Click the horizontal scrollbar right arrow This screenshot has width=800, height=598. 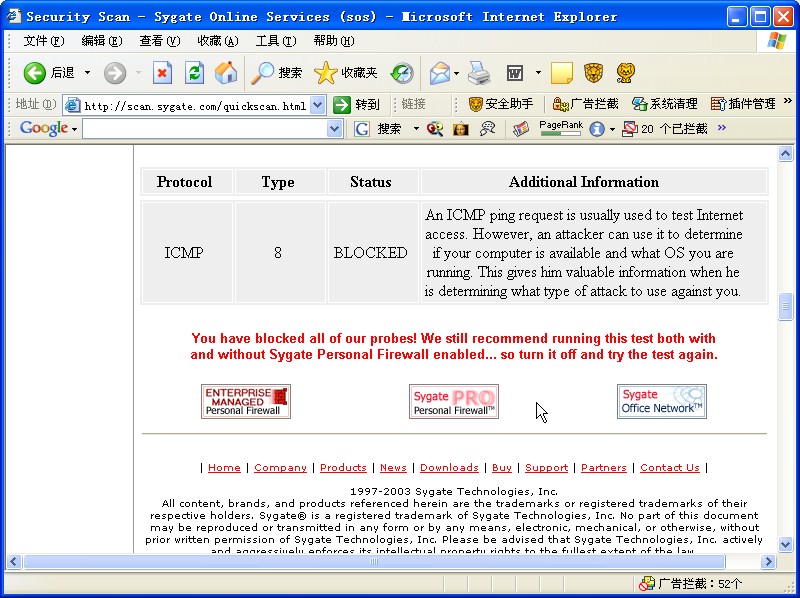pyautogui.click(x=767, y=562)
